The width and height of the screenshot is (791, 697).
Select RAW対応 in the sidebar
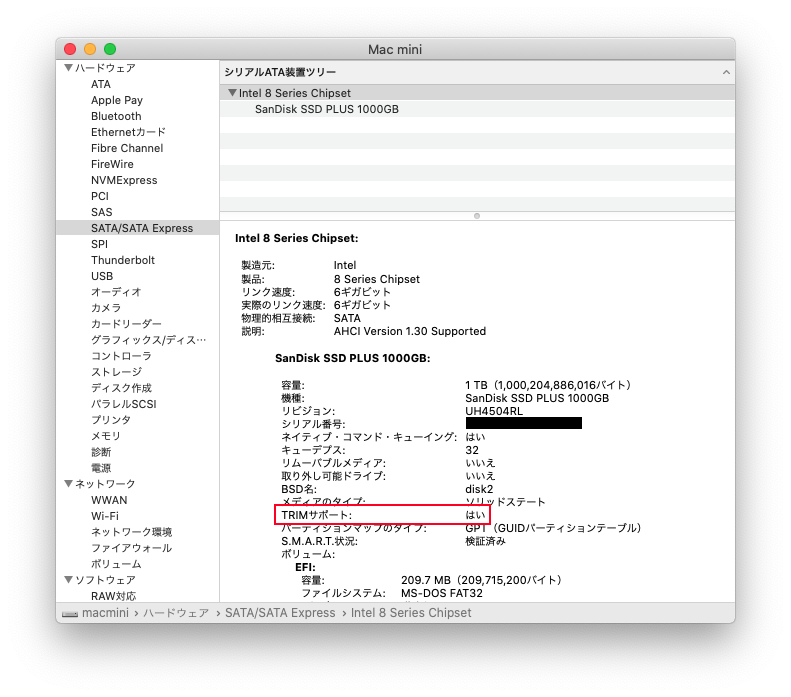(114, 596)
